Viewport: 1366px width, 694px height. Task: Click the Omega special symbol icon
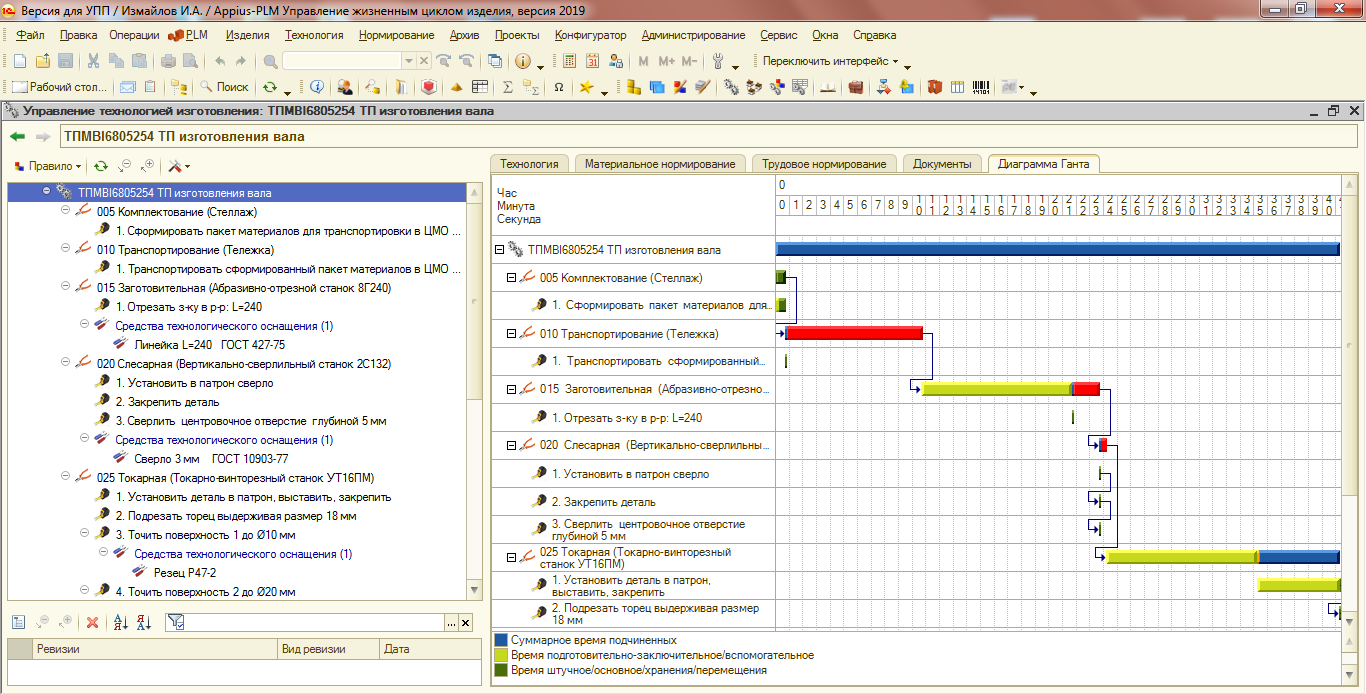tap(558, 87)
